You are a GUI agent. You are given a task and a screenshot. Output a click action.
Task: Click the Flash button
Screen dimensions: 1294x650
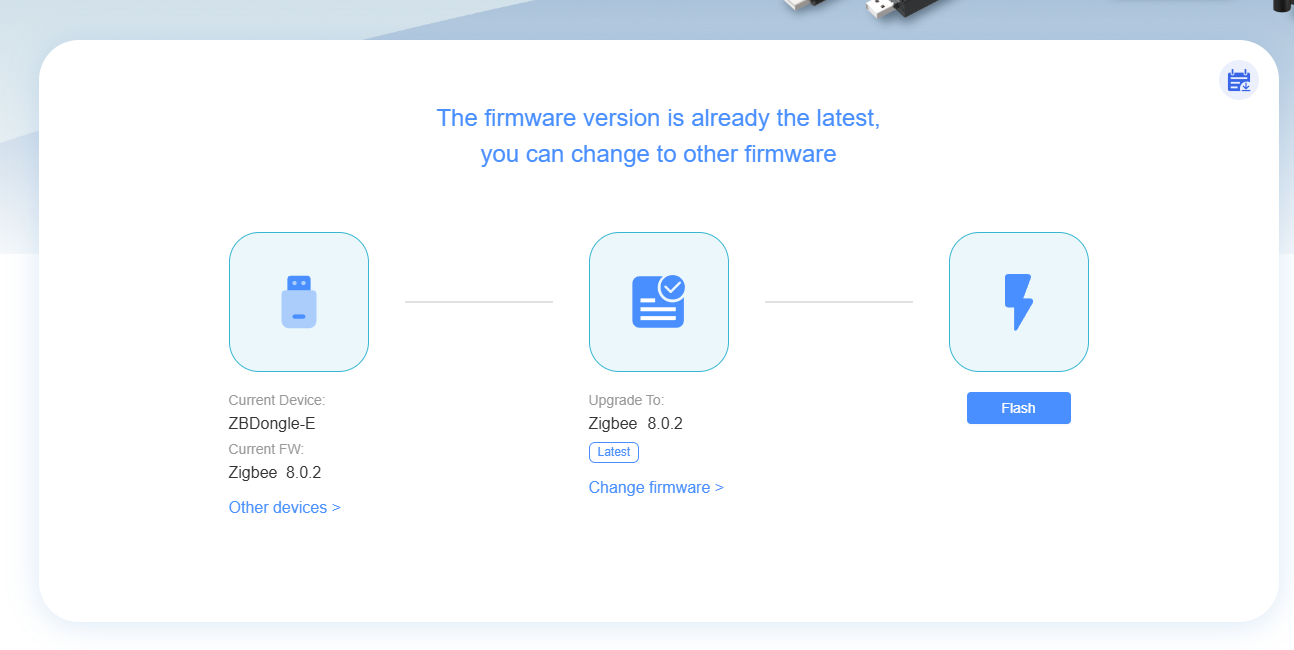(x=1019, y=408)
